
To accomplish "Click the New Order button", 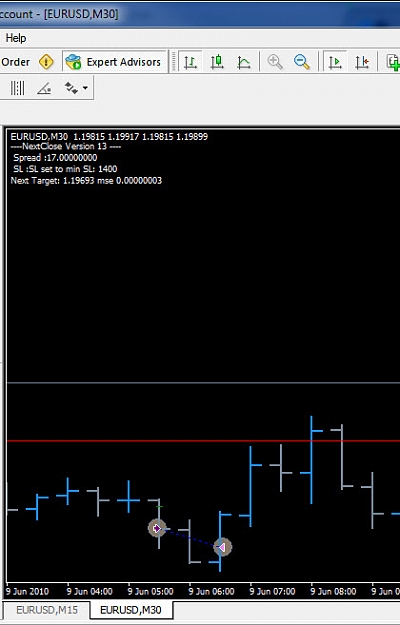I will pos(15,62).
